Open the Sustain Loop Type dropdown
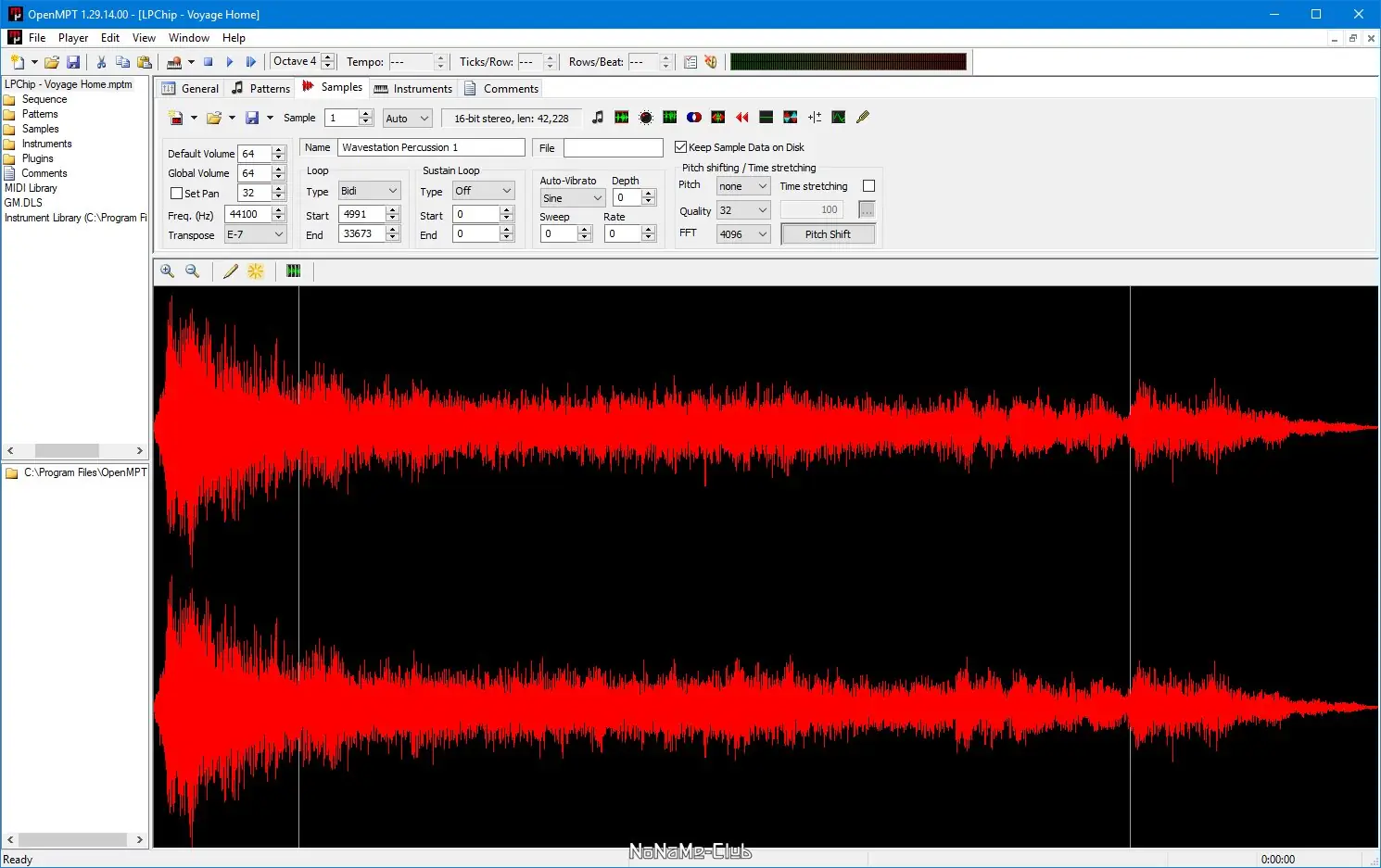The height and width of the screenshot is (868, 1381). pyautogui.click(x=483, y=191)
